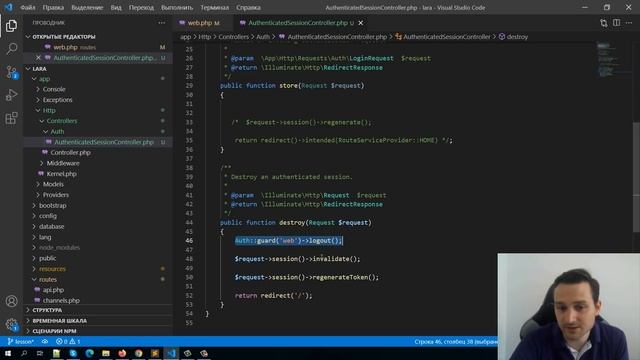Screen dimensions: 640x360
Task: Expand the resources folder
Action: [x=52, y=269]
